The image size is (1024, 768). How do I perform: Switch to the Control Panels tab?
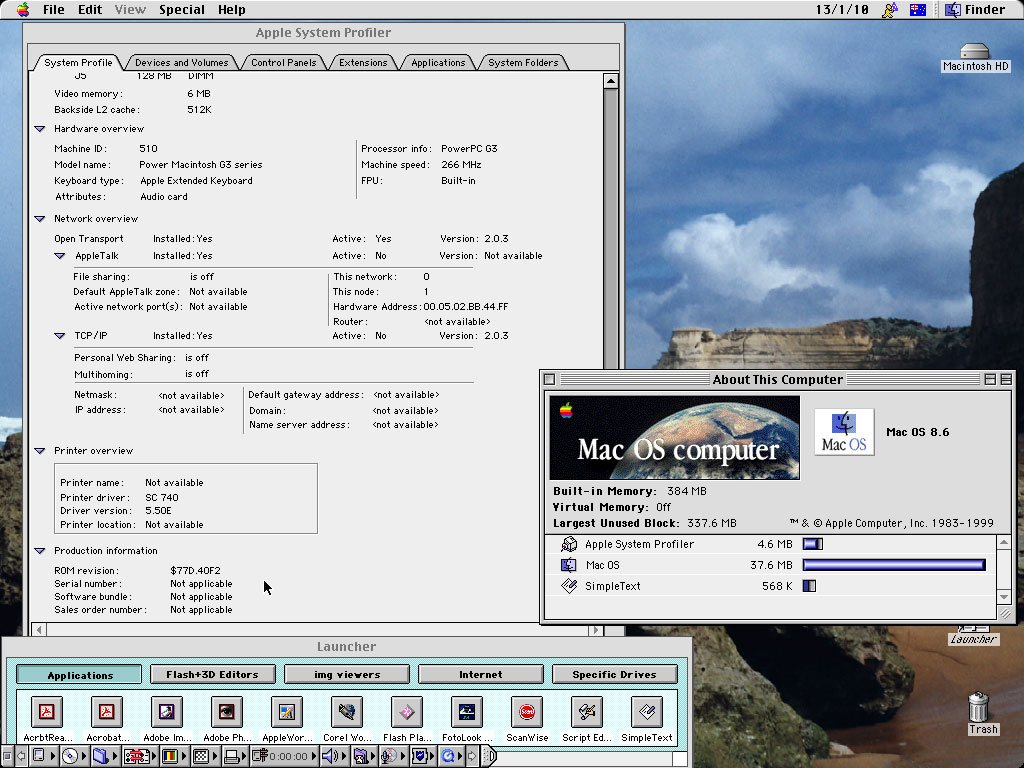pos(283,63)
